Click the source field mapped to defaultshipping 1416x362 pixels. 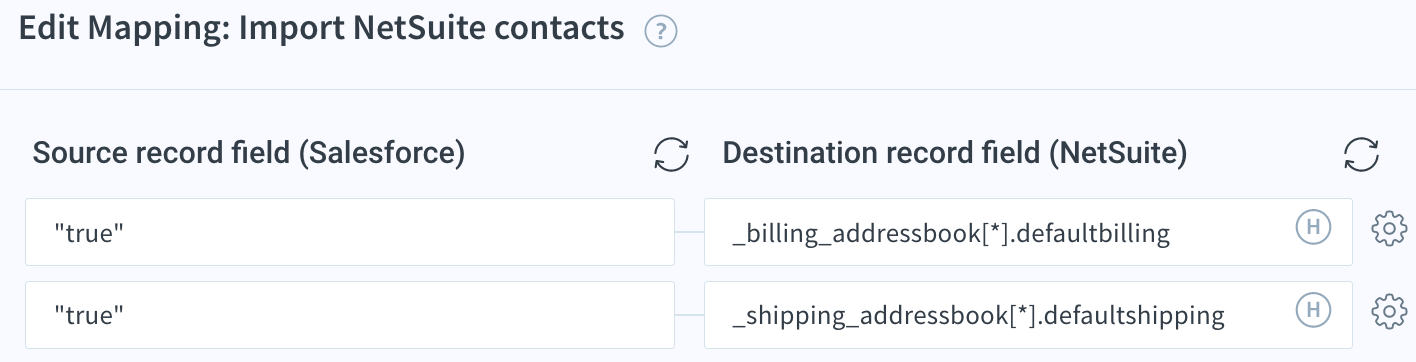coord(349,315)
